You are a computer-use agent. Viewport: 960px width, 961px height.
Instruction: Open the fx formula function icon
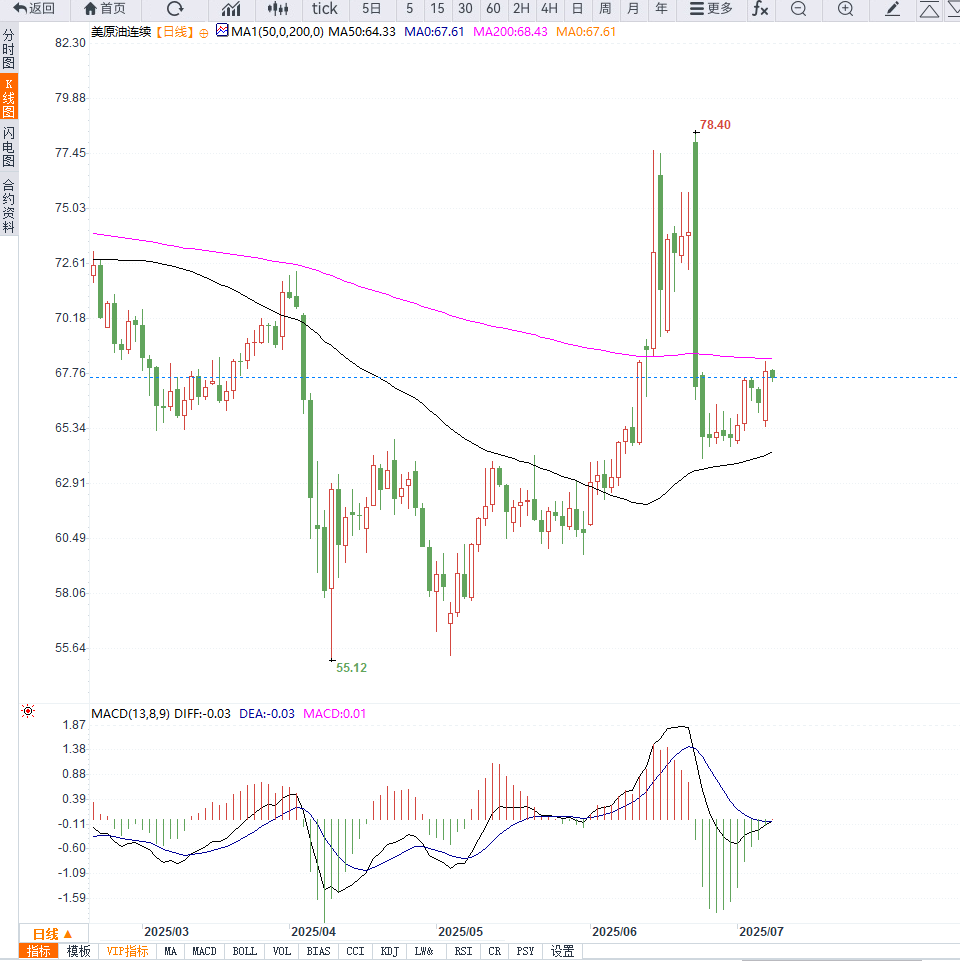pos(761,9)
